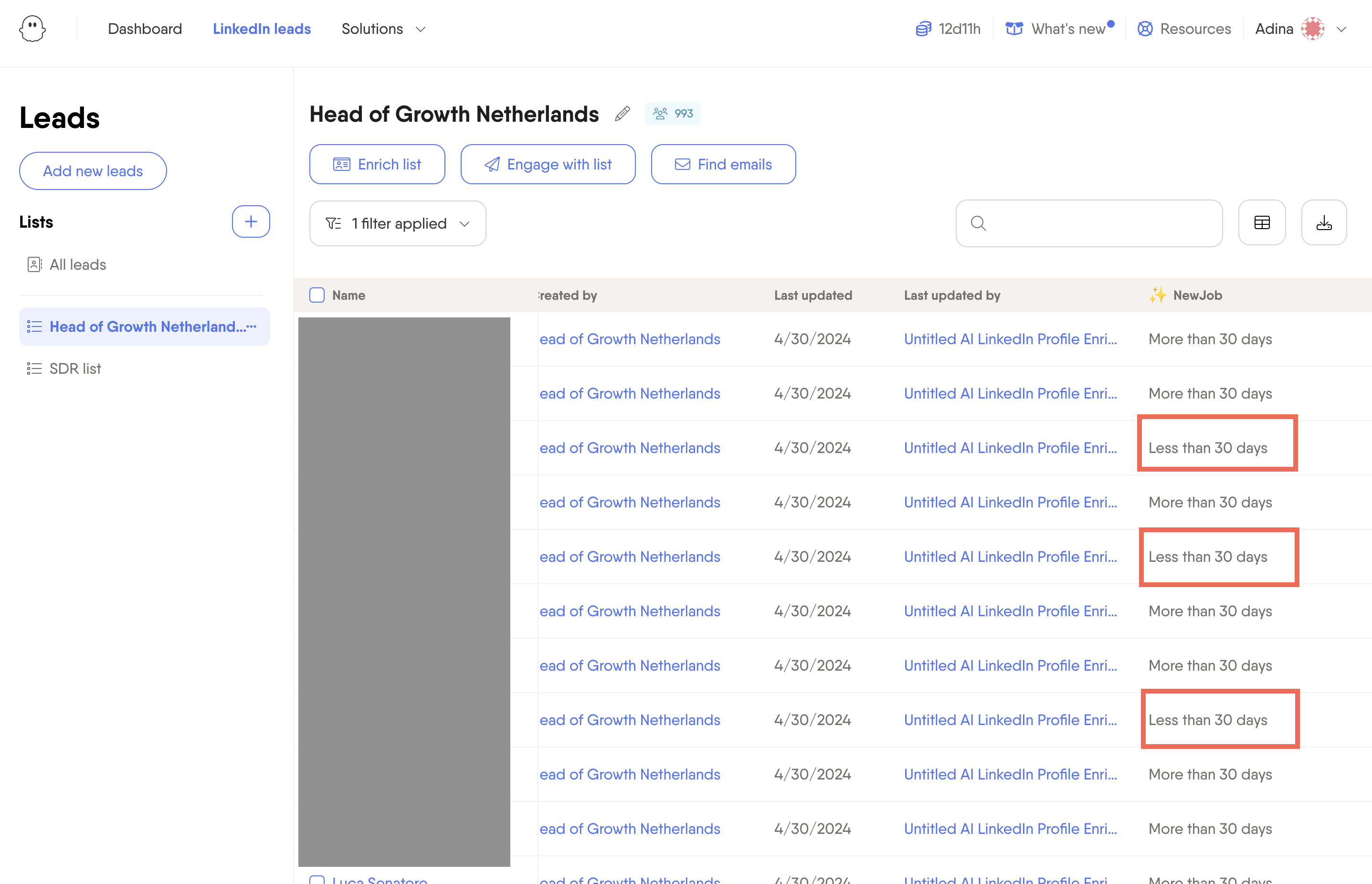Open Resources help icon

(x=1145, y=29)
